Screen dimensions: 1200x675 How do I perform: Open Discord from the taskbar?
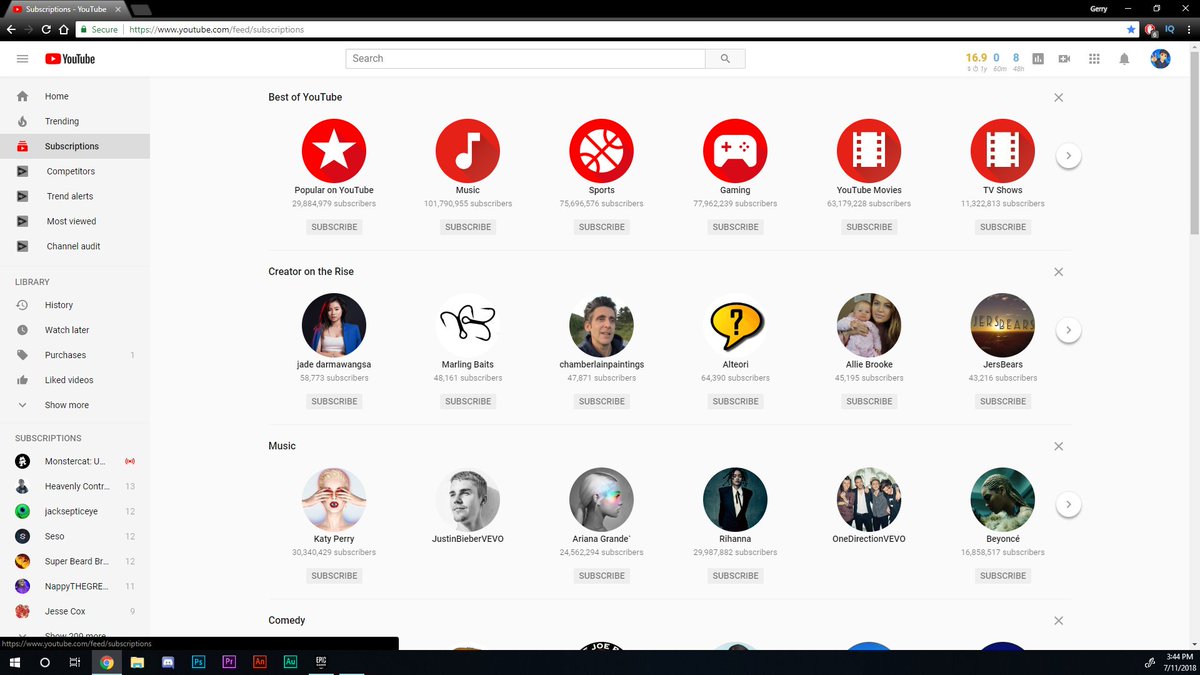[x=167, y=662]
